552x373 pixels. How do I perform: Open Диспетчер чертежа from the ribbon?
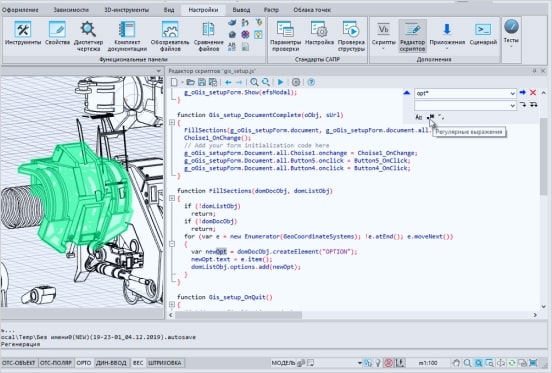click(88, 36)
